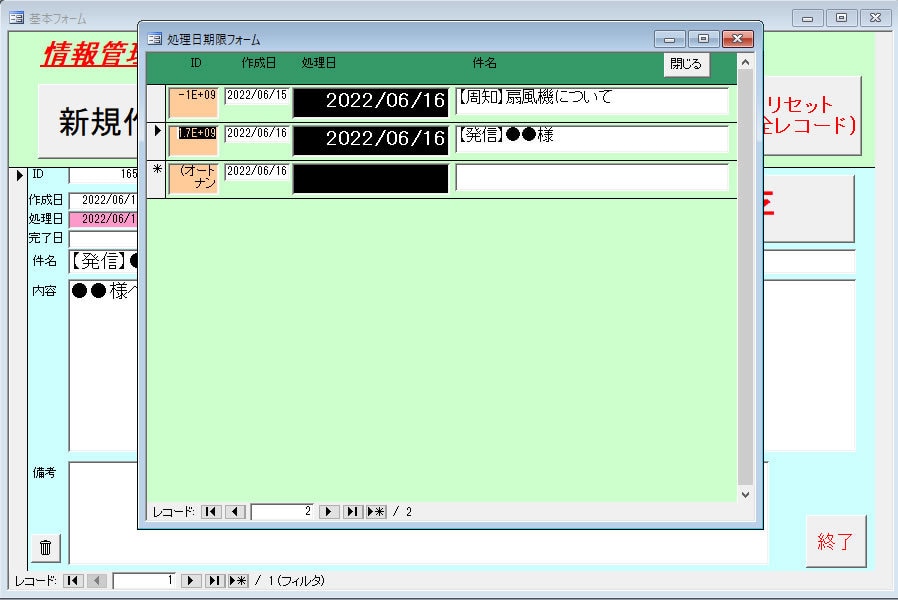Click the 終了 button in 基本フォーム

click(x=836, y=541)
